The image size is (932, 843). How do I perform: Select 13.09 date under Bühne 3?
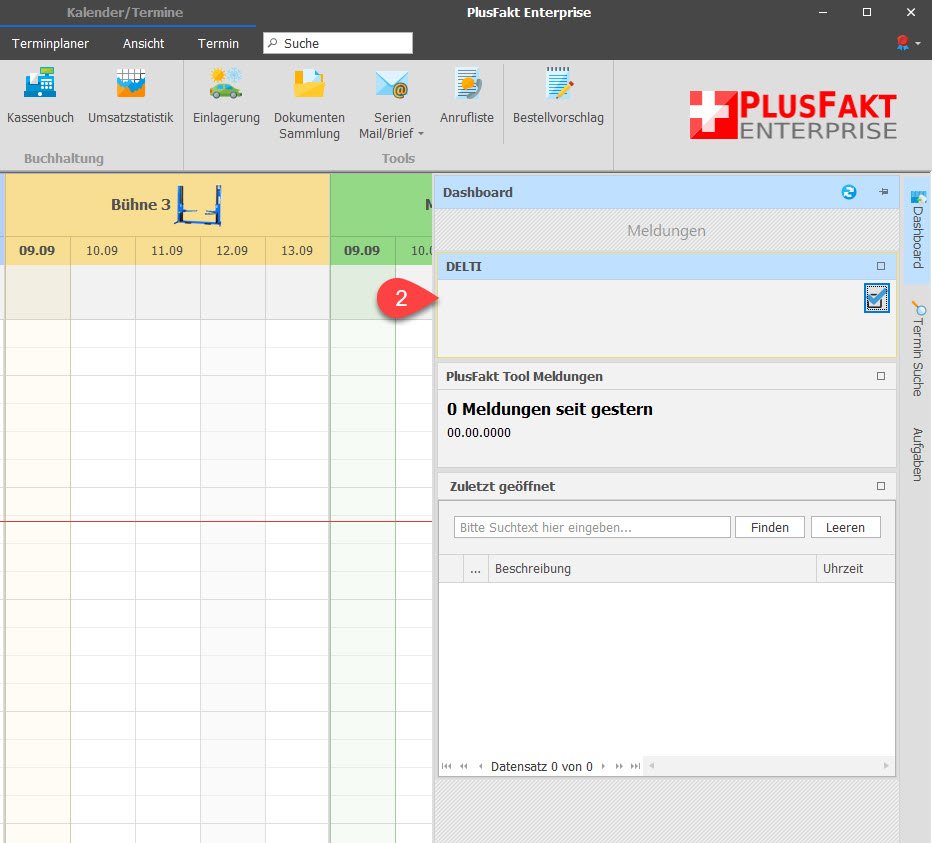point(297,251)
